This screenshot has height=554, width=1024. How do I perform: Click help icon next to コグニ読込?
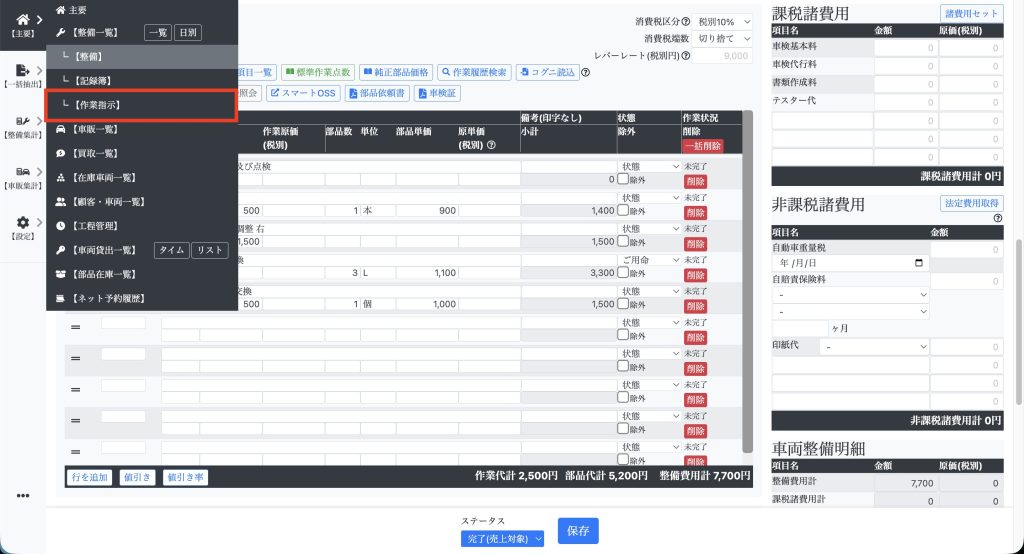click(x=585, y=72)
